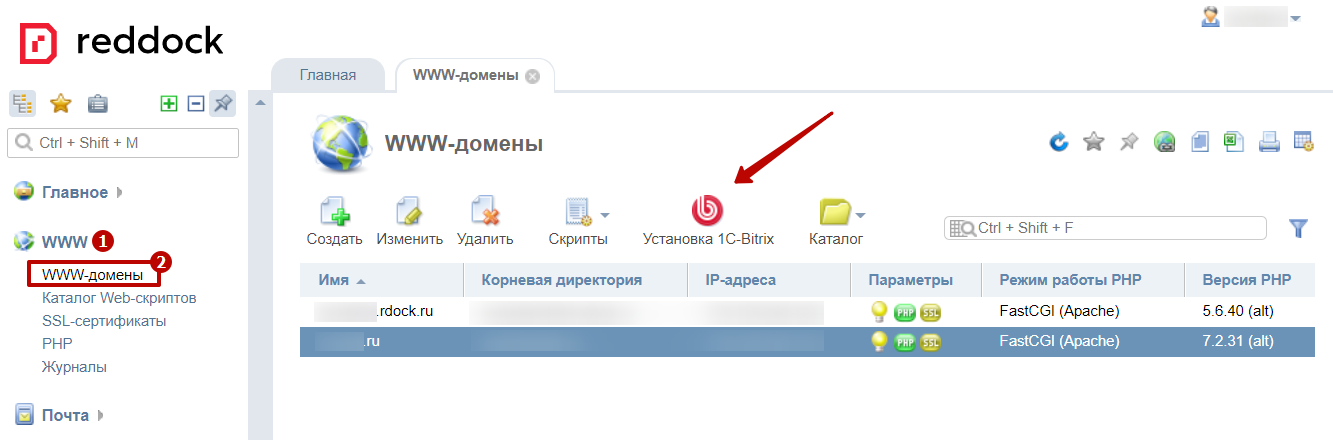Click the Удалить (delete) toolbar icon

[x=485, y=212]
